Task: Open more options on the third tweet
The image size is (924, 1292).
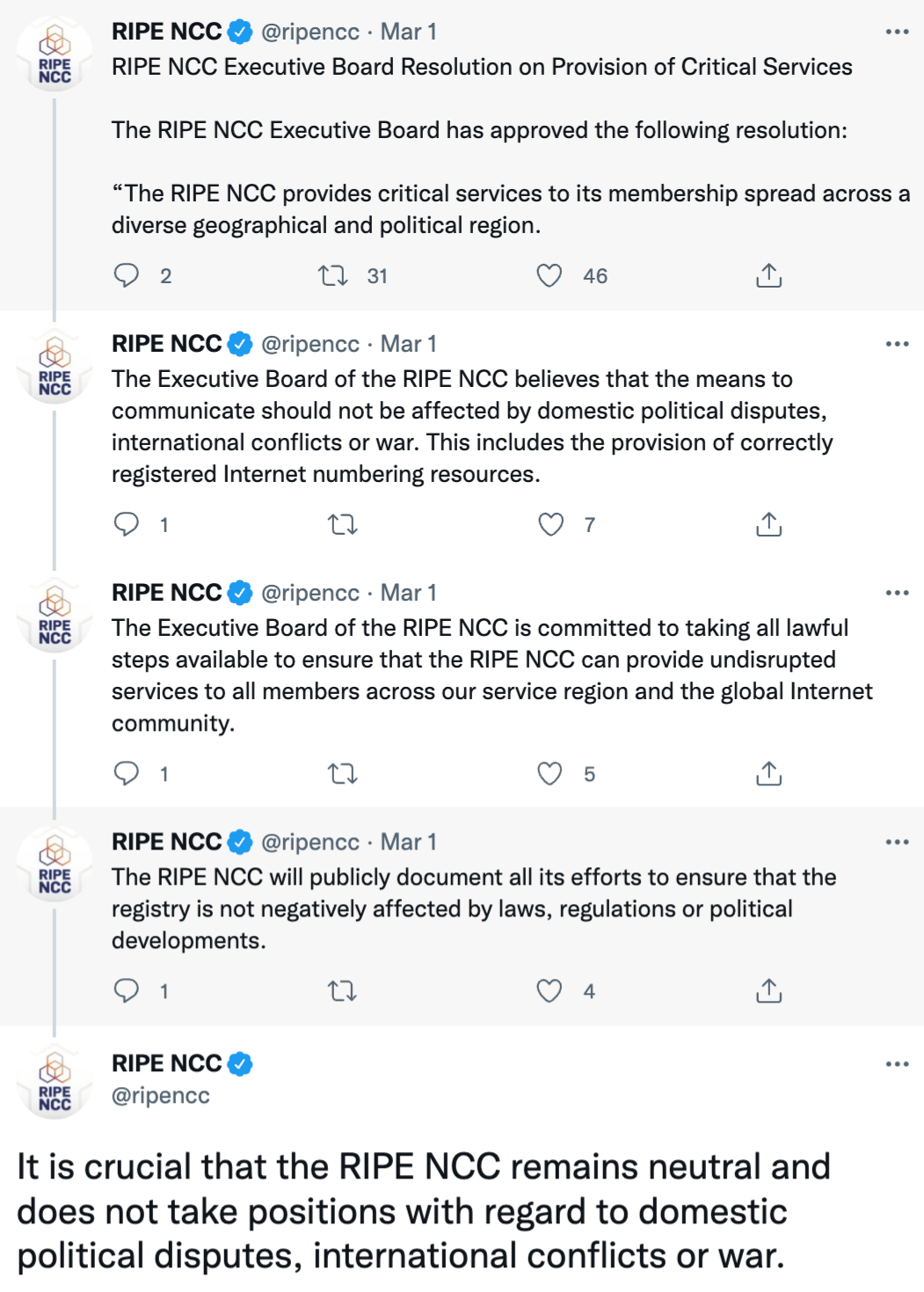Action: pos(897,593)
